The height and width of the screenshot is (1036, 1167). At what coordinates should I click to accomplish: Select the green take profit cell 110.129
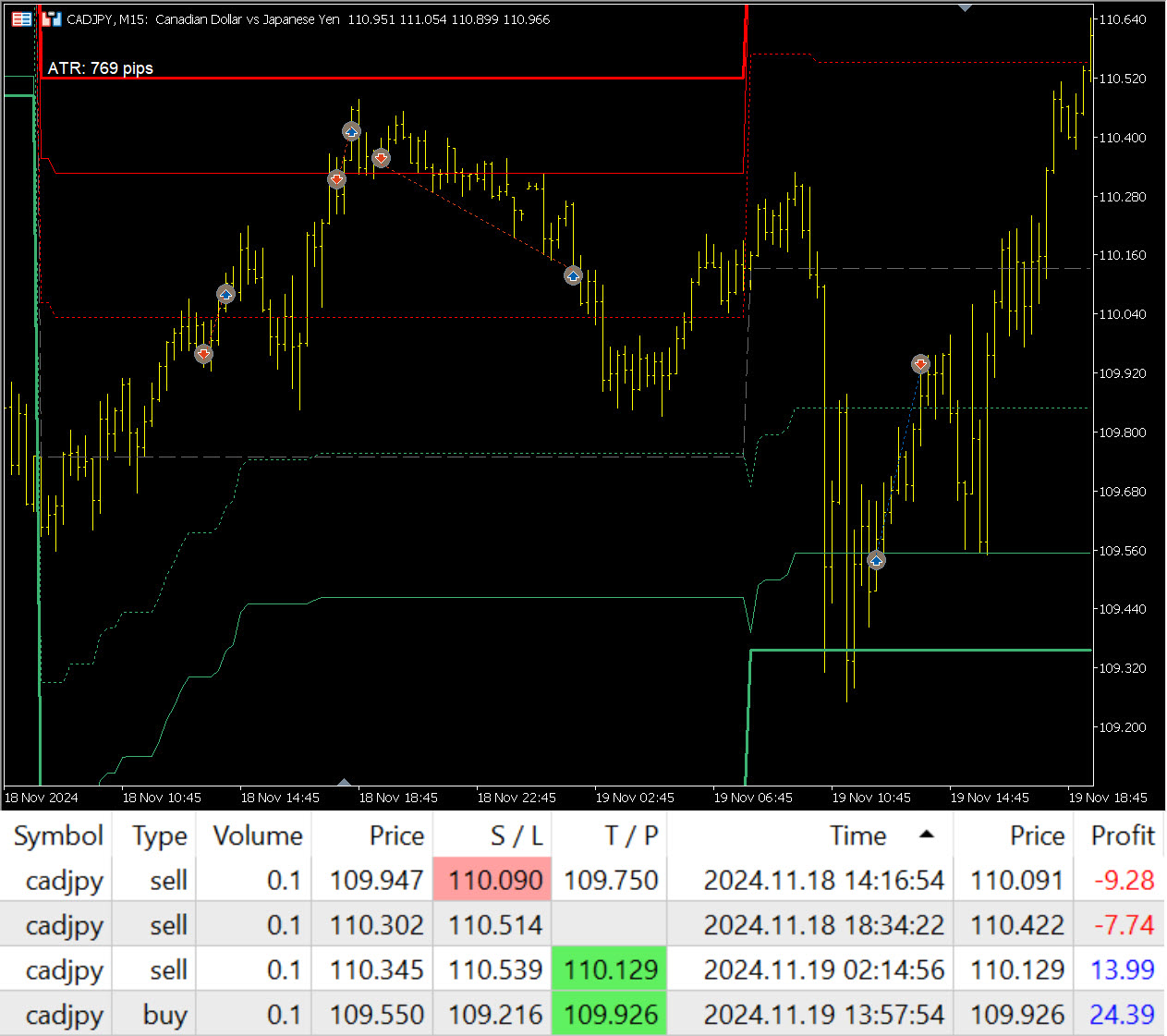tap(610, 969)
